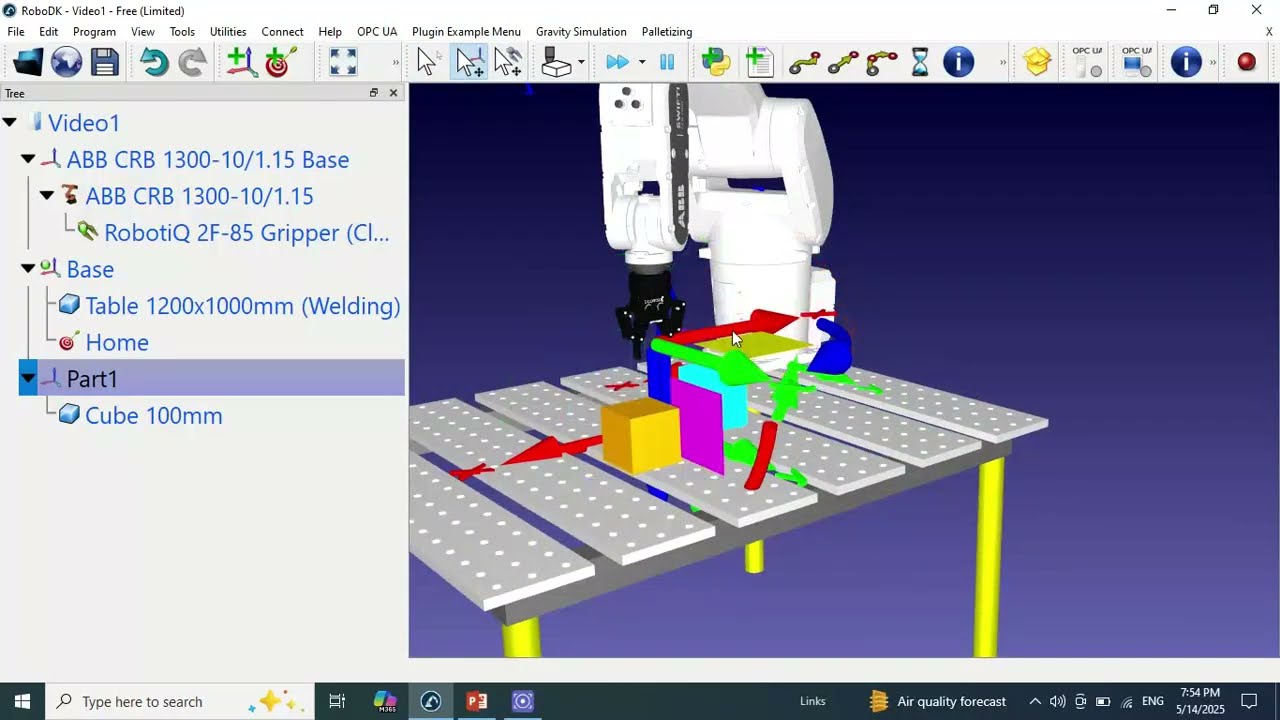The image size is (1280, 720).
Task: Add a linear move instruction
Action: pyautogui.click(x=843, y=63)
